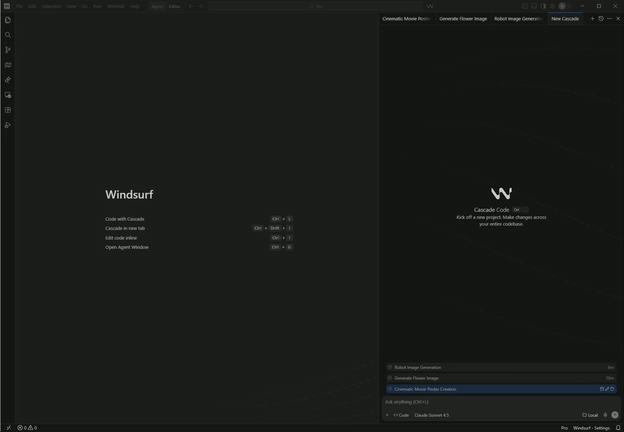
Task: Select the New Cascade tab
Action: 565,19
